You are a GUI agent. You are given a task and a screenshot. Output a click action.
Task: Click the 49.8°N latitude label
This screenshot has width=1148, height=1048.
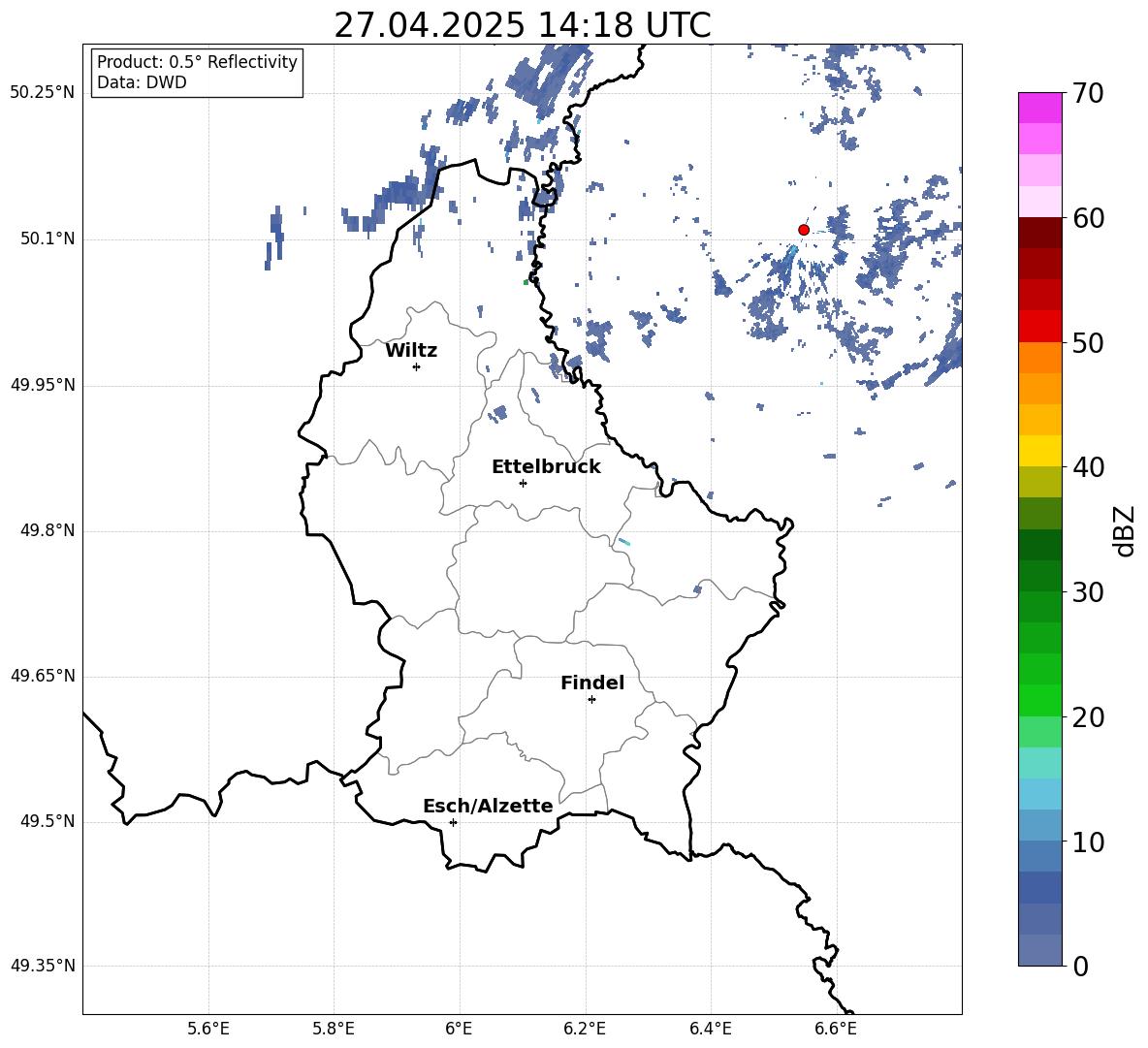48,530
